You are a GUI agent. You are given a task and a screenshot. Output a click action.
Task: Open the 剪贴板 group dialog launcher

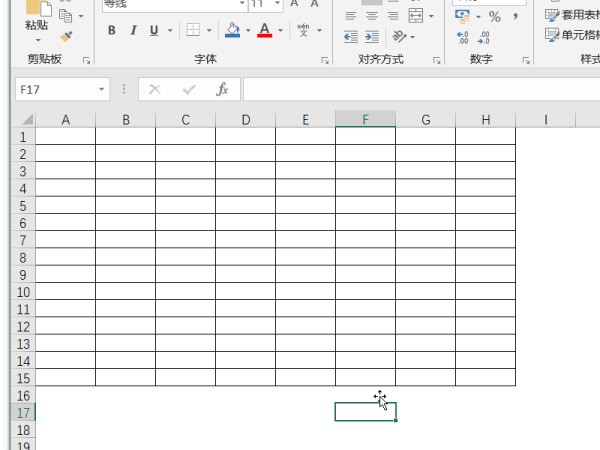pyautogui.click(x=86, y=60)
